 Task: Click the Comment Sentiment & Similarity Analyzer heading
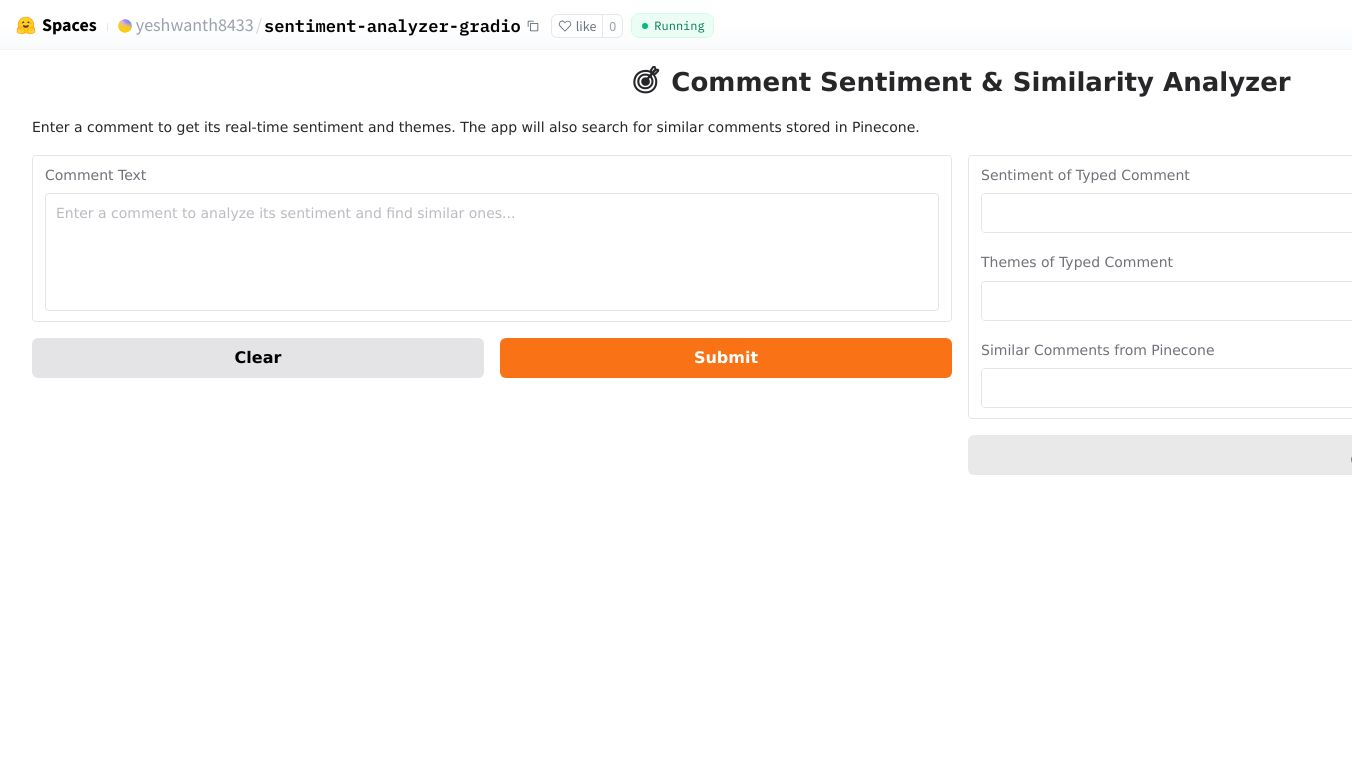tap(980, 82)
